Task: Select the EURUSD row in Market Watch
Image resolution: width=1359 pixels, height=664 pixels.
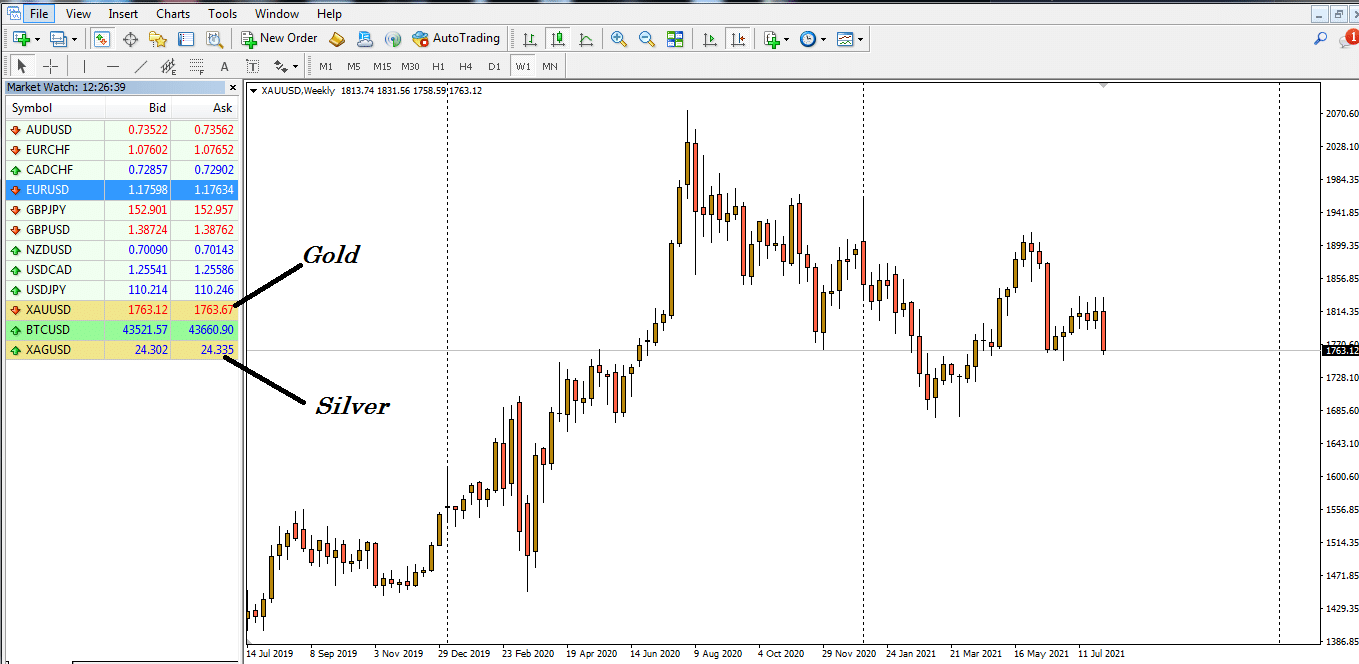Action: coord(122,190)
